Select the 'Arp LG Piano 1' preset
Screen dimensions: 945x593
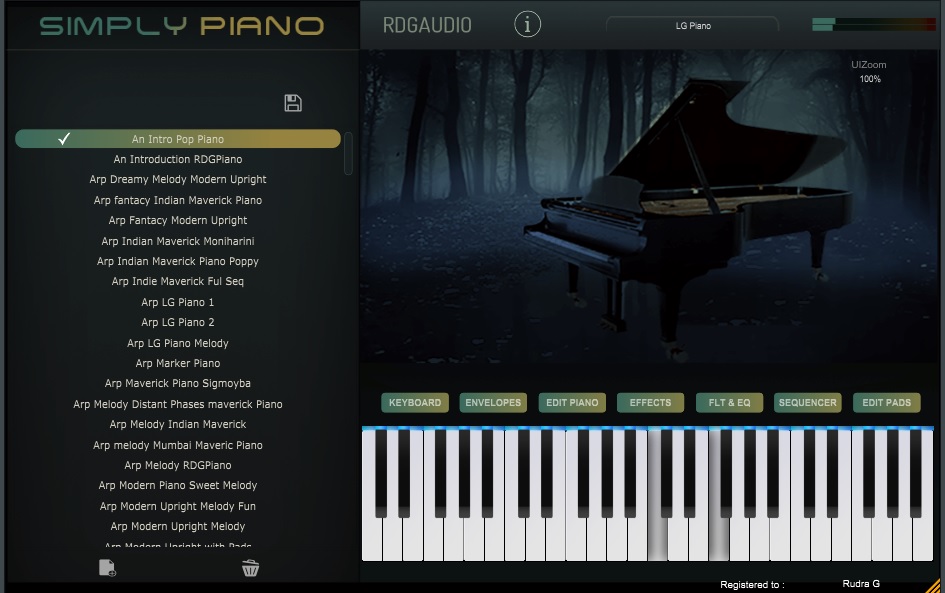[178, 302]
